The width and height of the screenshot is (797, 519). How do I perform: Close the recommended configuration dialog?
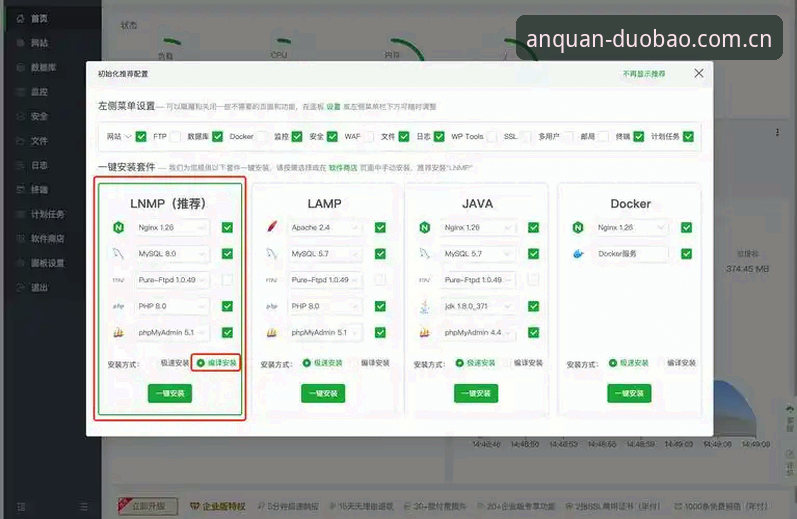tap(699, 73)
